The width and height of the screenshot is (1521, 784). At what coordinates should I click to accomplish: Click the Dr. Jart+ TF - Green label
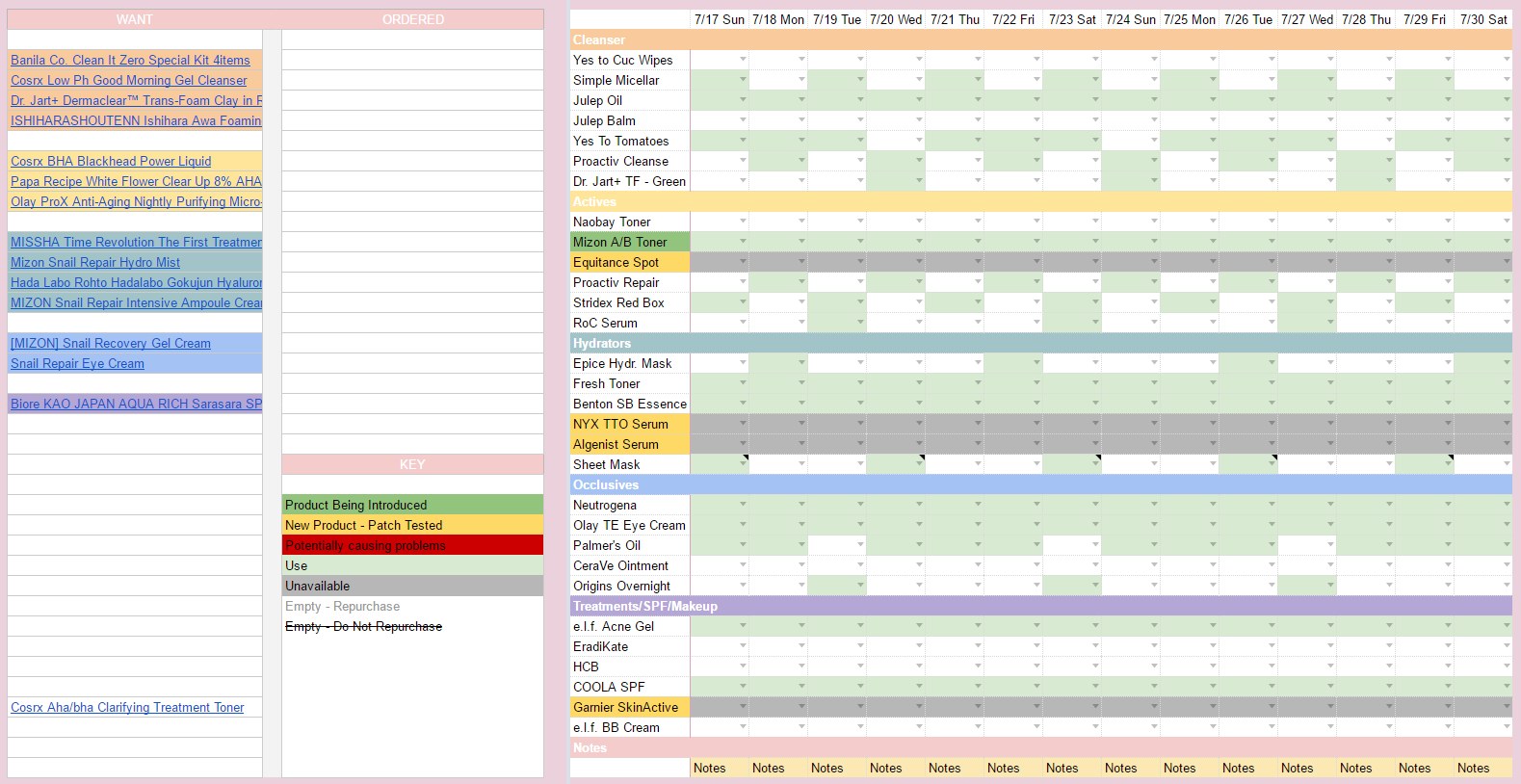tap(630, 181)
